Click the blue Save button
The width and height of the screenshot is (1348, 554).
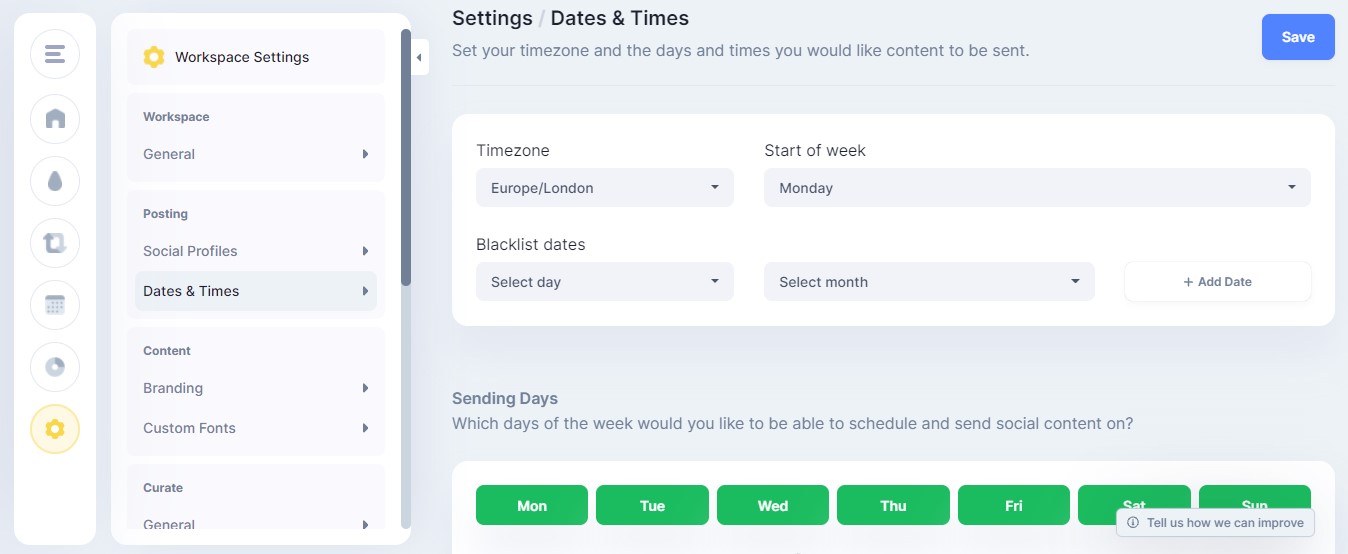[x=1298, y=37]
